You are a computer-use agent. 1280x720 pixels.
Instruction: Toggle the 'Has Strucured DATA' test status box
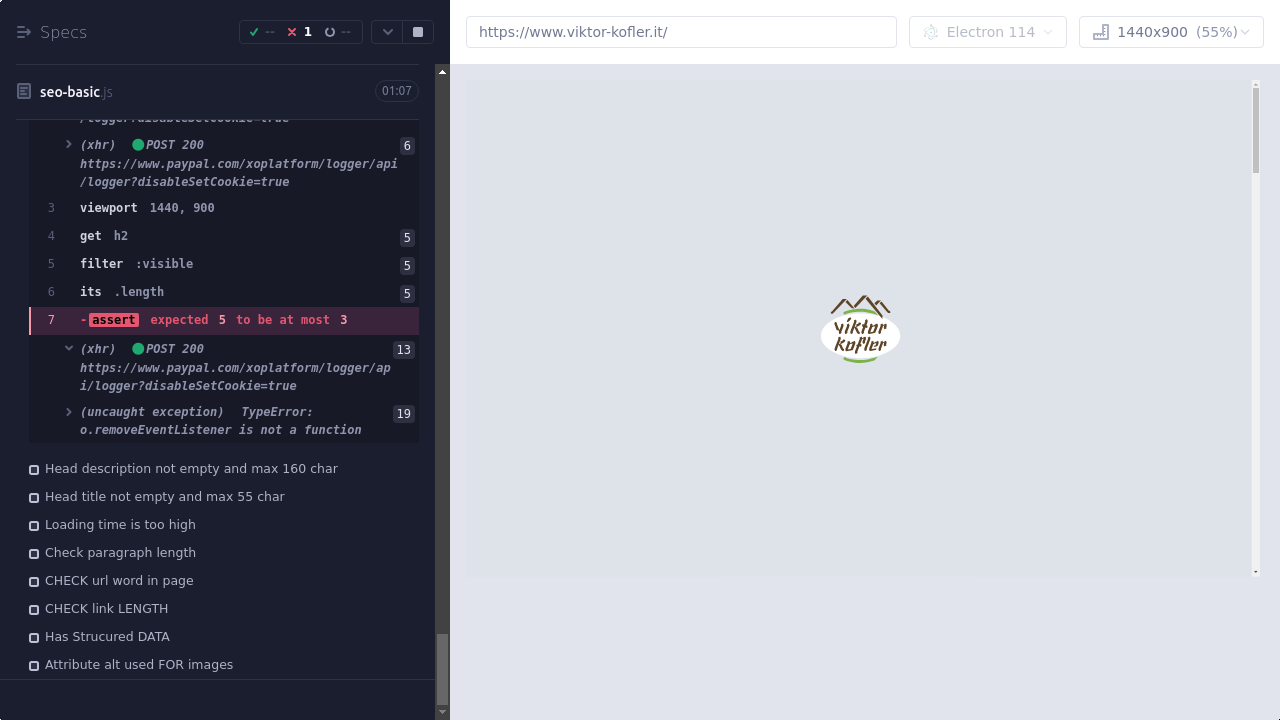34,638
